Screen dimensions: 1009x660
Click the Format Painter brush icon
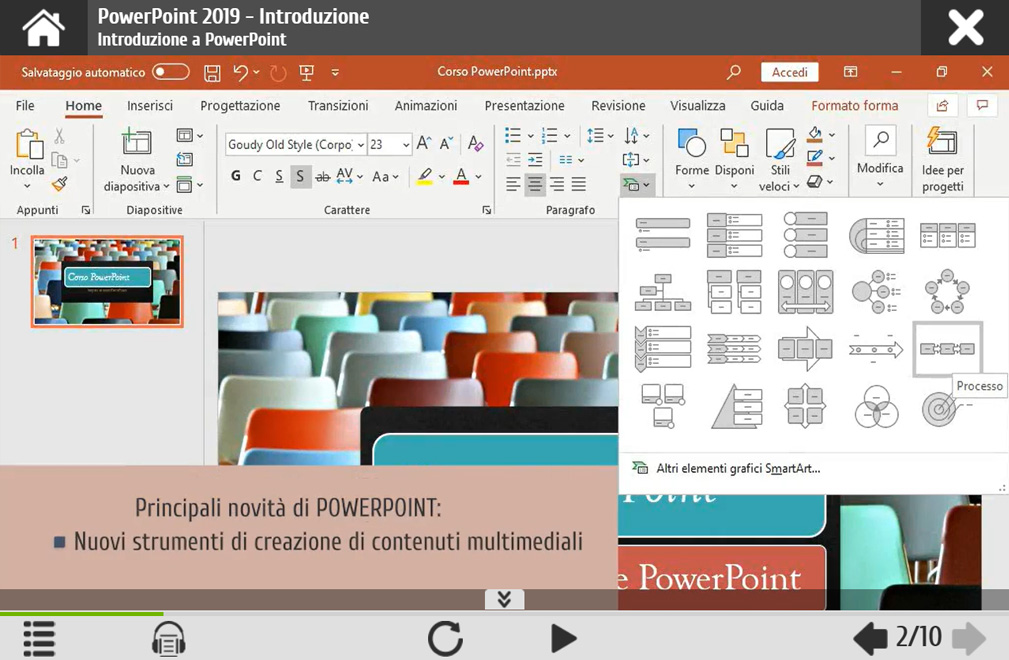click(x=59, y=185)
